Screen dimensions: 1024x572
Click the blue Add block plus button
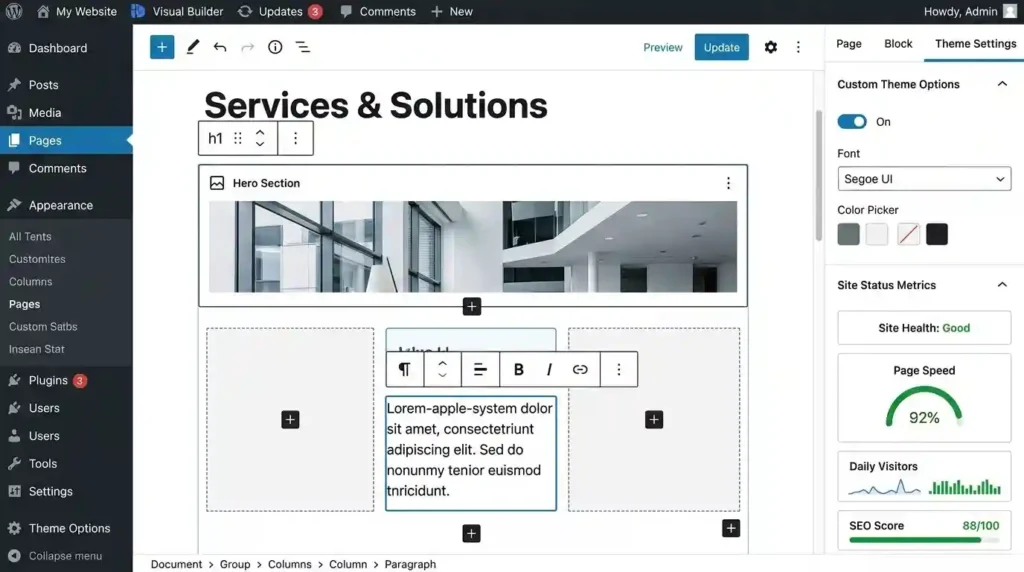point(162,47)
